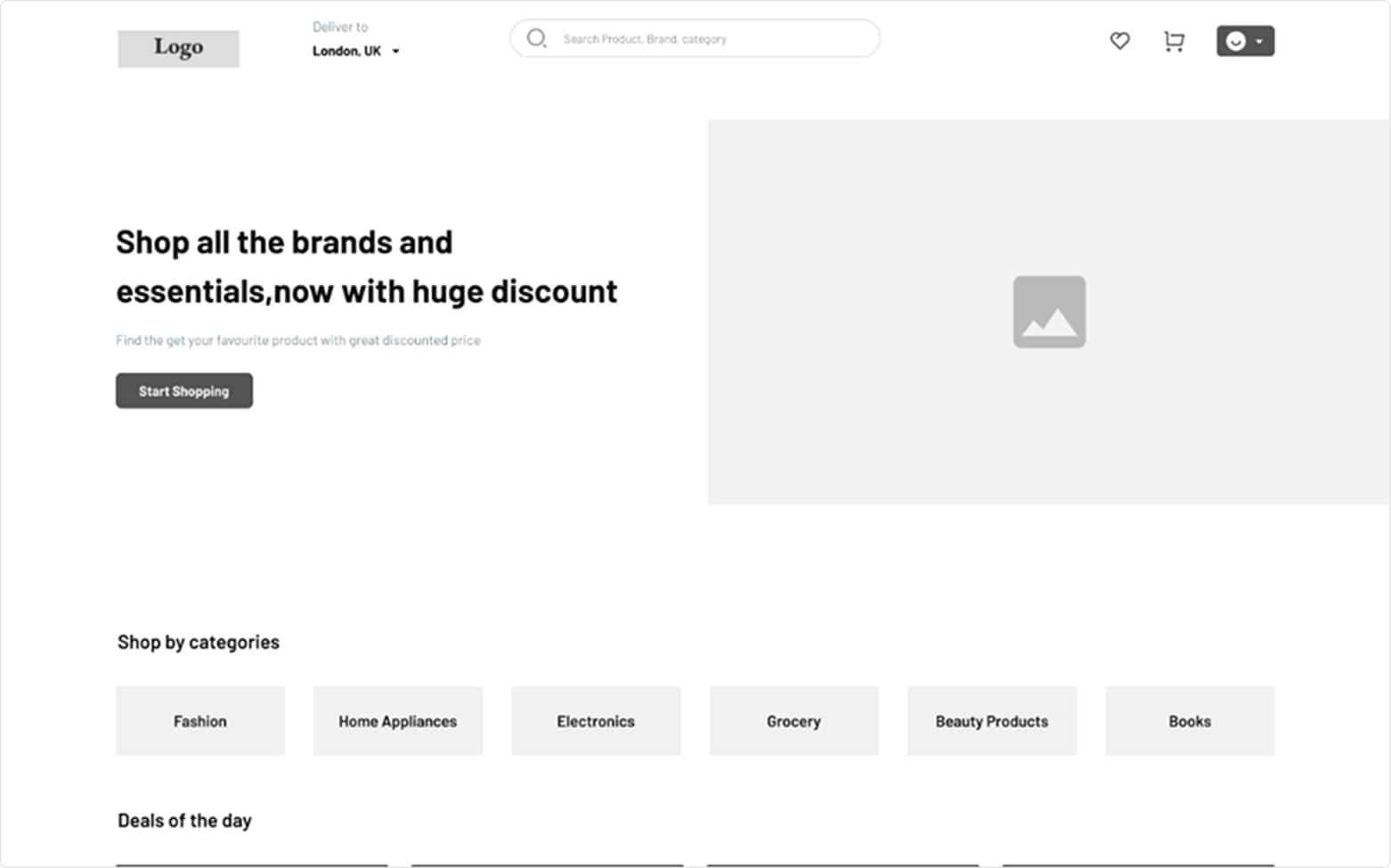Select the Books category tile
Screen dimensions: 1391x868
pyautogui.click(x=1189, y=721)
